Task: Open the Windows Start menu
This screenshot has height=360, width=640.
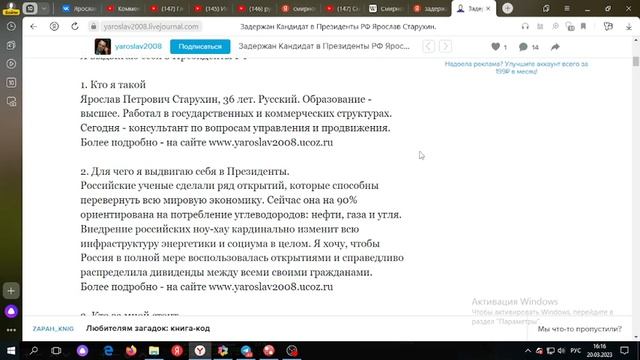Action: pyautogui.click(x=11, y=351)
